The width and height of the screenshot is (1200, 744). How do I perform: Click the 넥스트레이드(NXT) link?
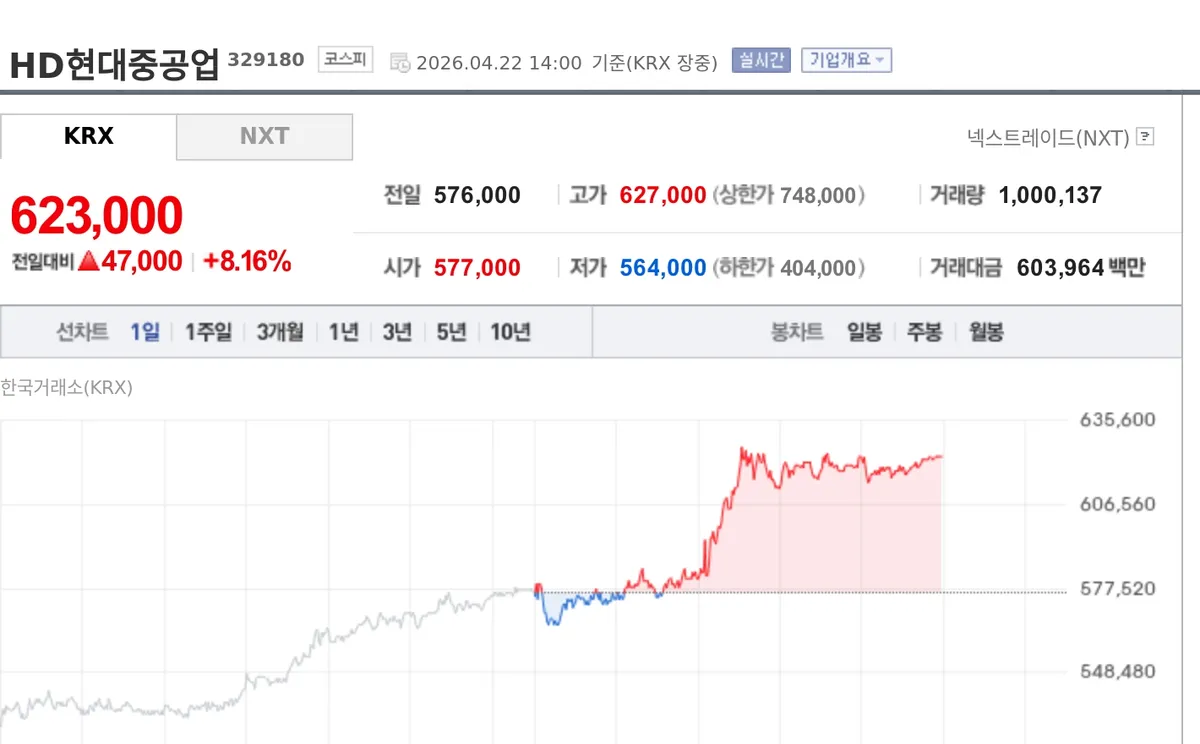coord(1048,138)
